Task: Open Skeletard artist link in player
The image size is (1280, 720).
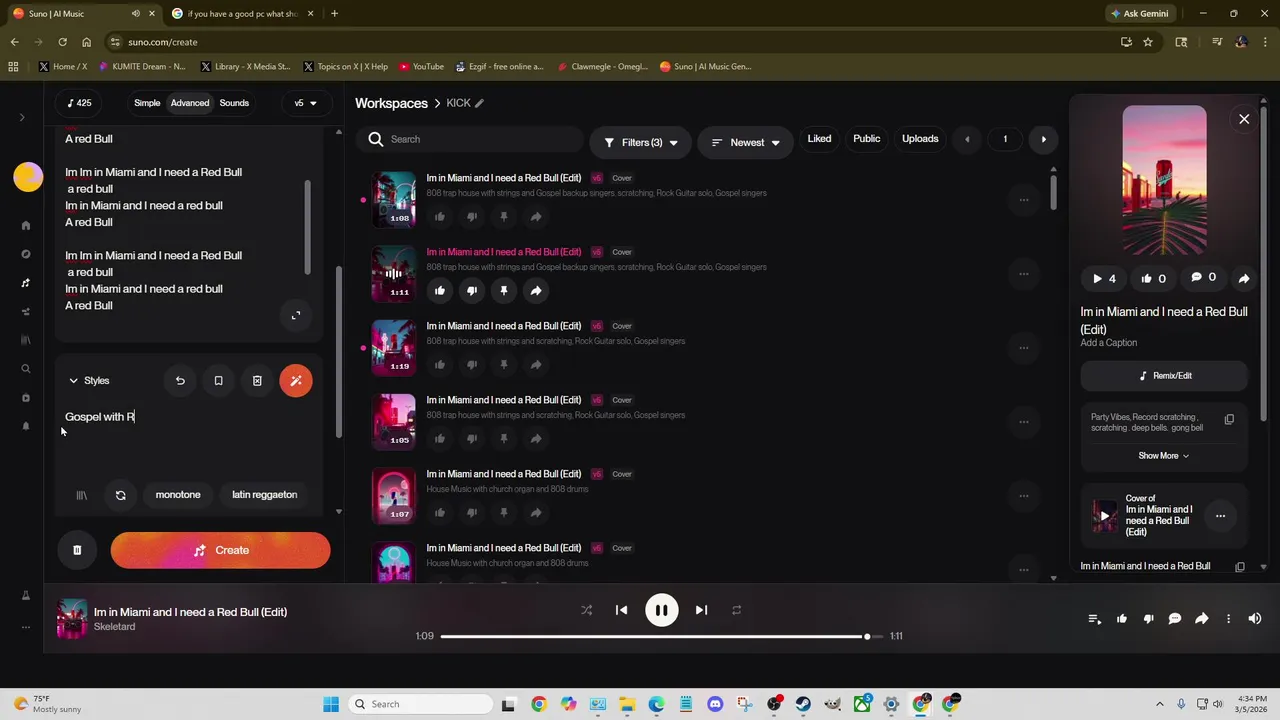Action: click(114, 627)
